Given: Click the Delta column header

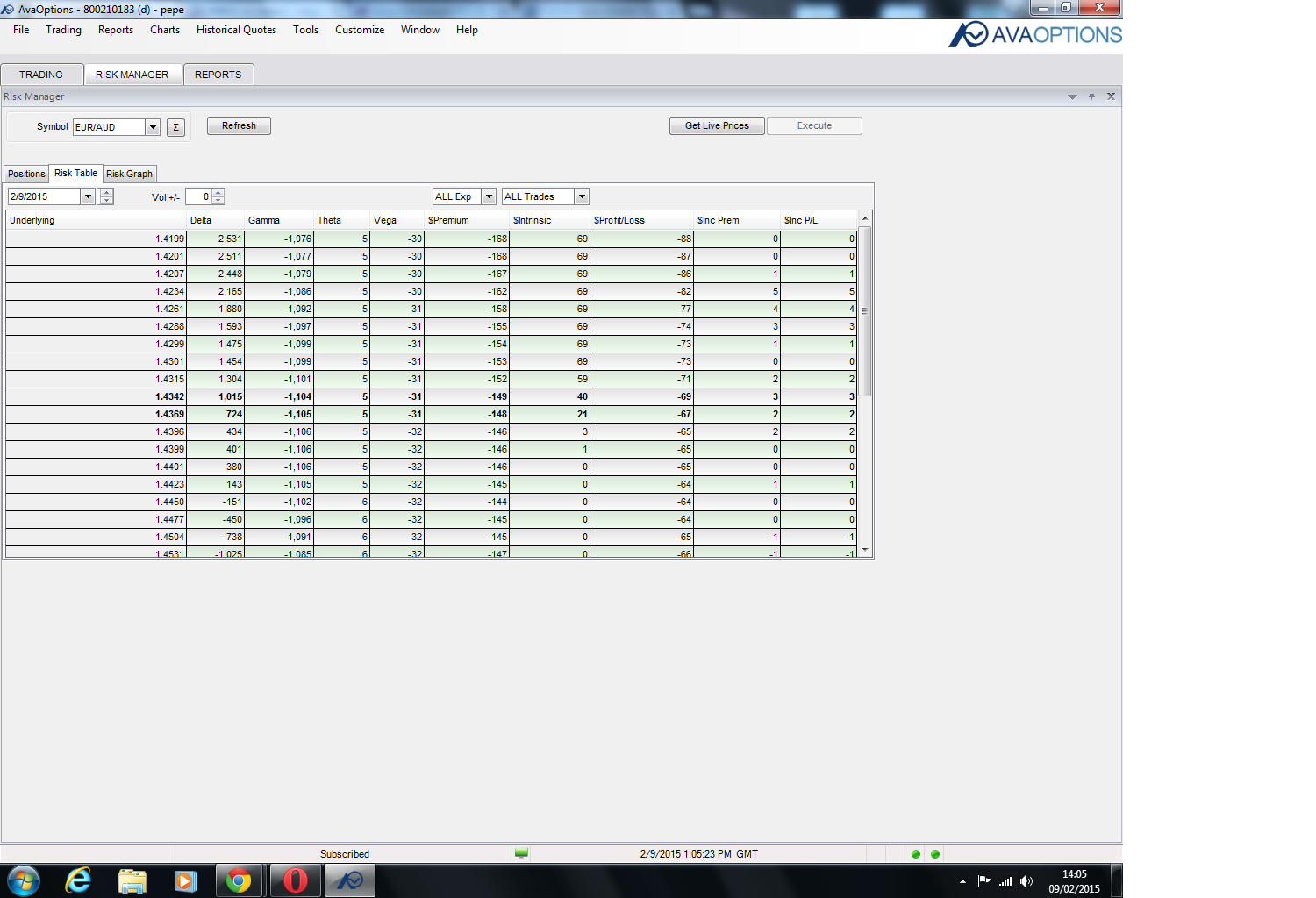Looking at the screenshot, I should tap(216, 220).
